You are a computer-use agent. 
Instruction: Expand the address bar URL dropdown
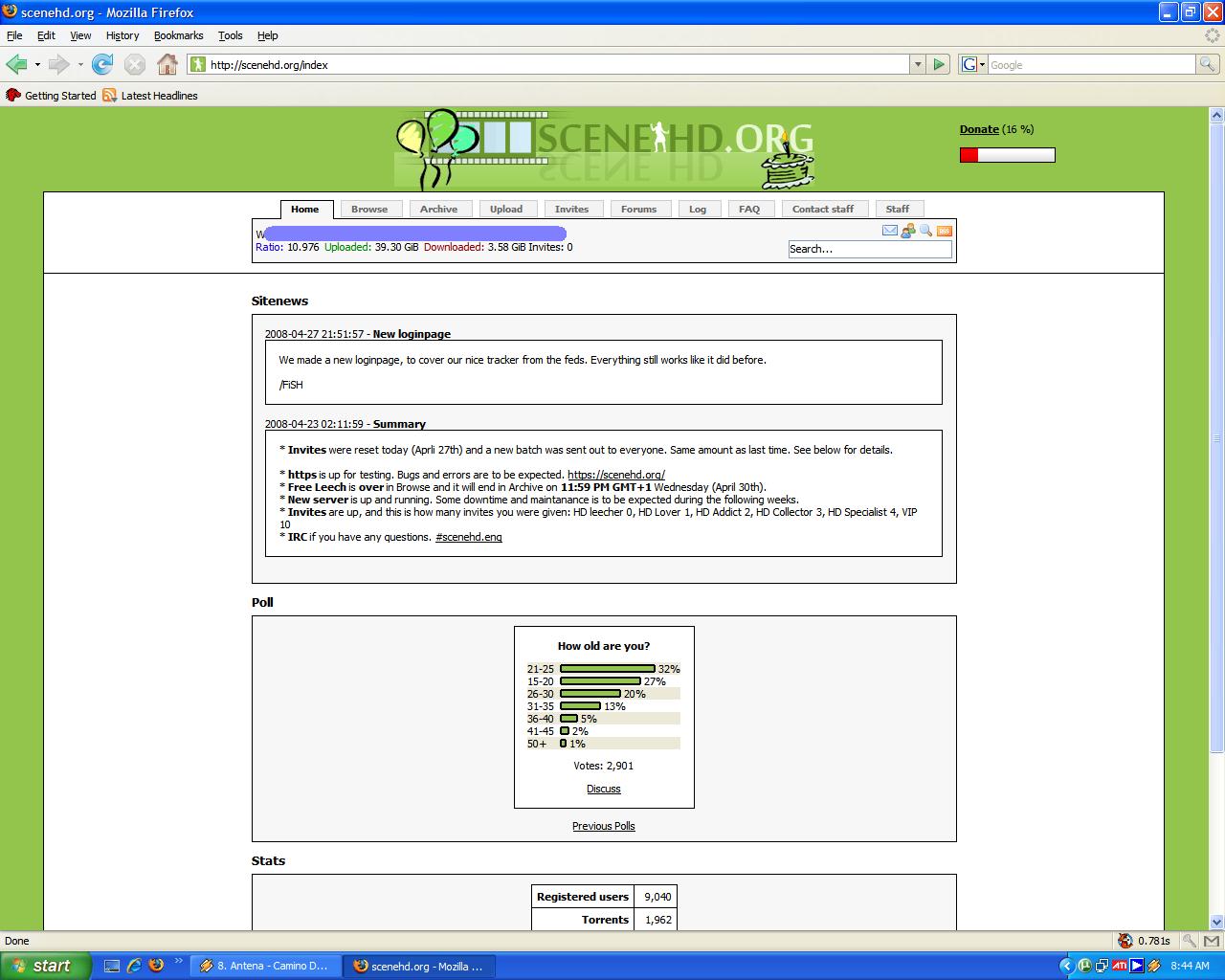[x=918, y=64]
